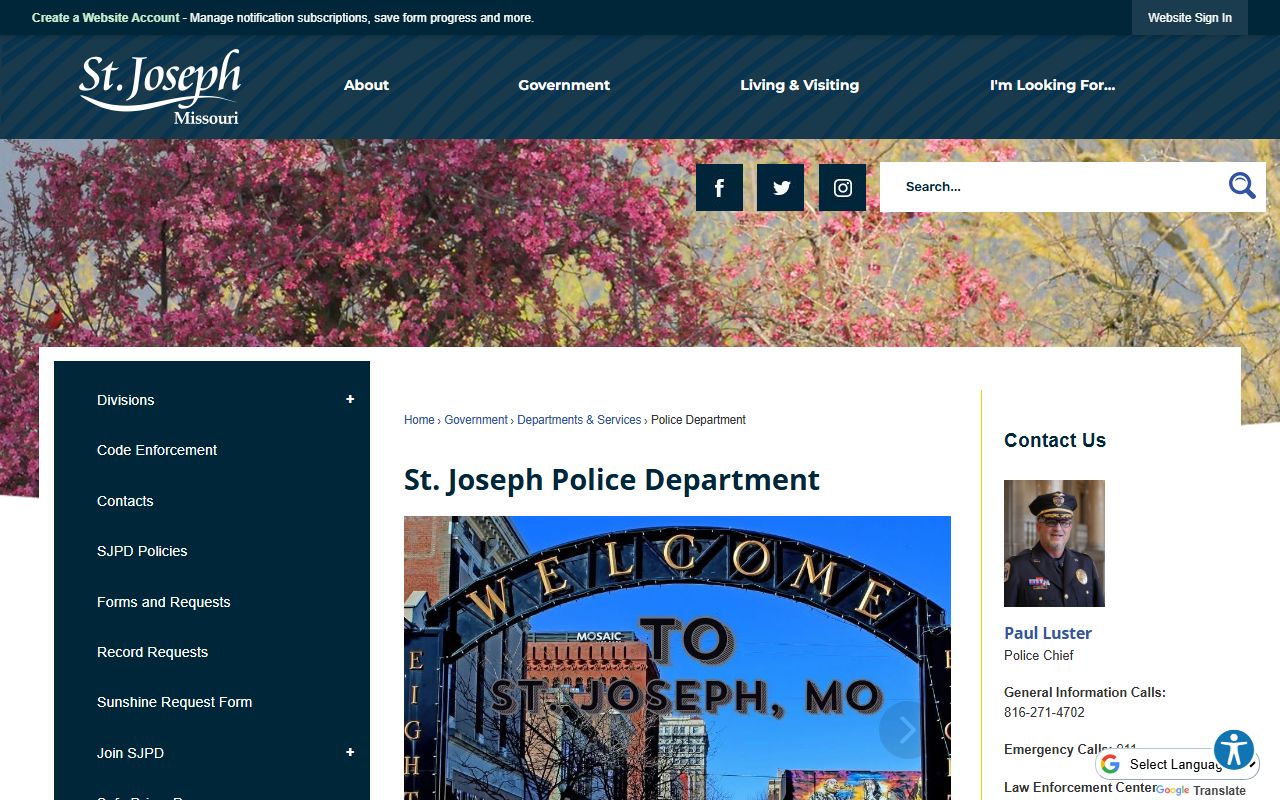
Task: Open Join SJPD in the sidebar
Action: (x=130, y=753)
